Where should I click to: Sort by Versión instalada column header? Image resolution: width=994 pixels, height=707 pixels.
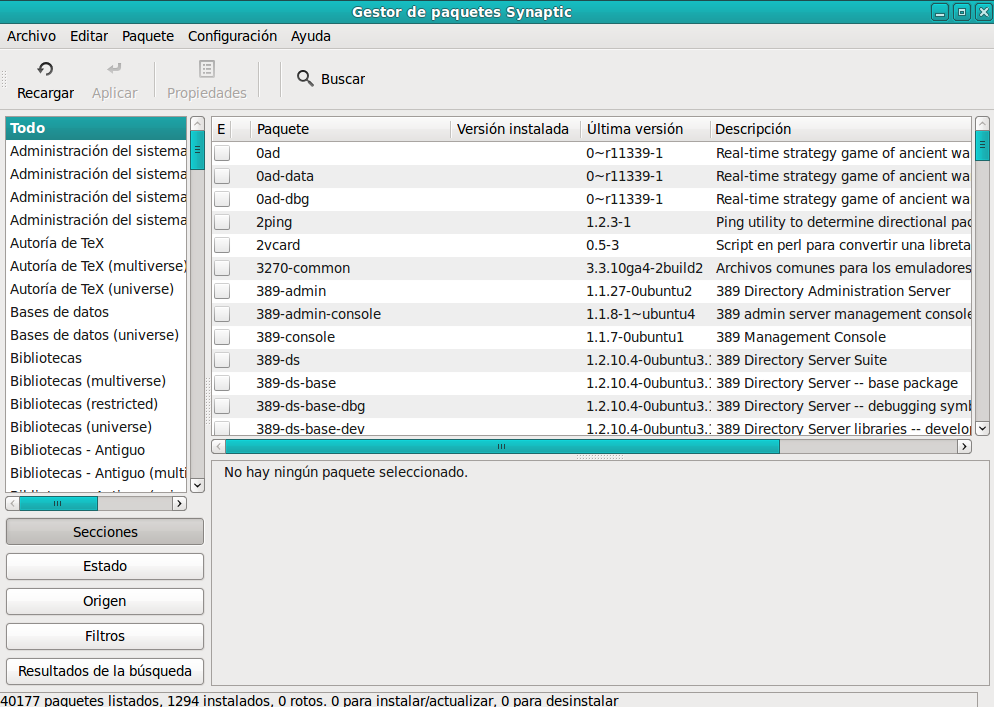pyautogui.click(x=515, y=129)
